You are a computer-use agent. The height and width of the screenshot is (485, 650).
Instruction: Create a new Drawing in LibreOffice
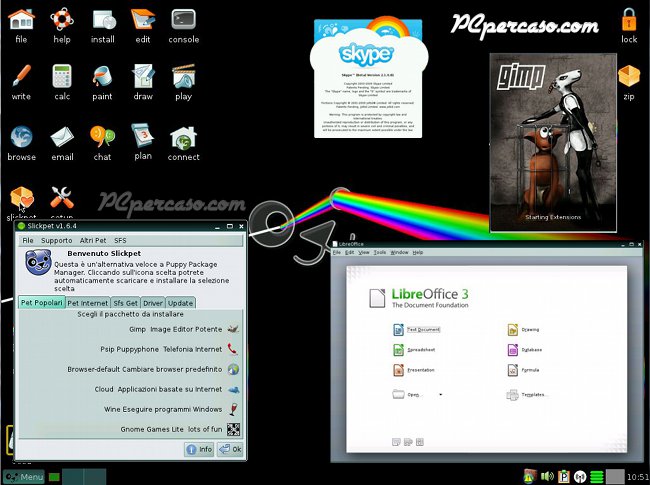[x=524, y=330]
